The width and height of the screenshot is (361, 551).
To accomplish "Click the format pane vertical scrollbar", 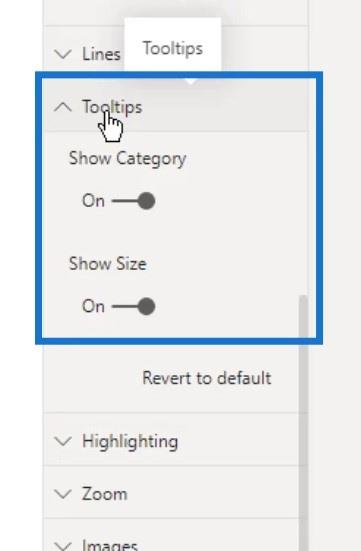I will 303,423.
